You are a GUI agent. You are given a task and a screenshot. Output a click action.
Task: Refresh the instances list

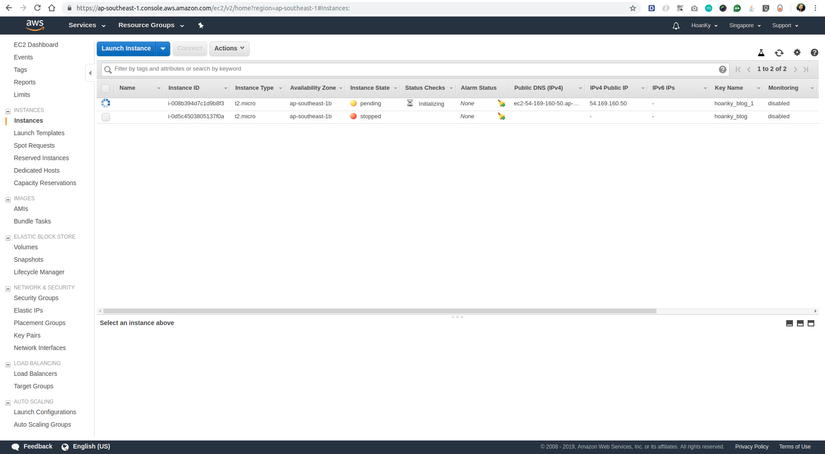779,53
